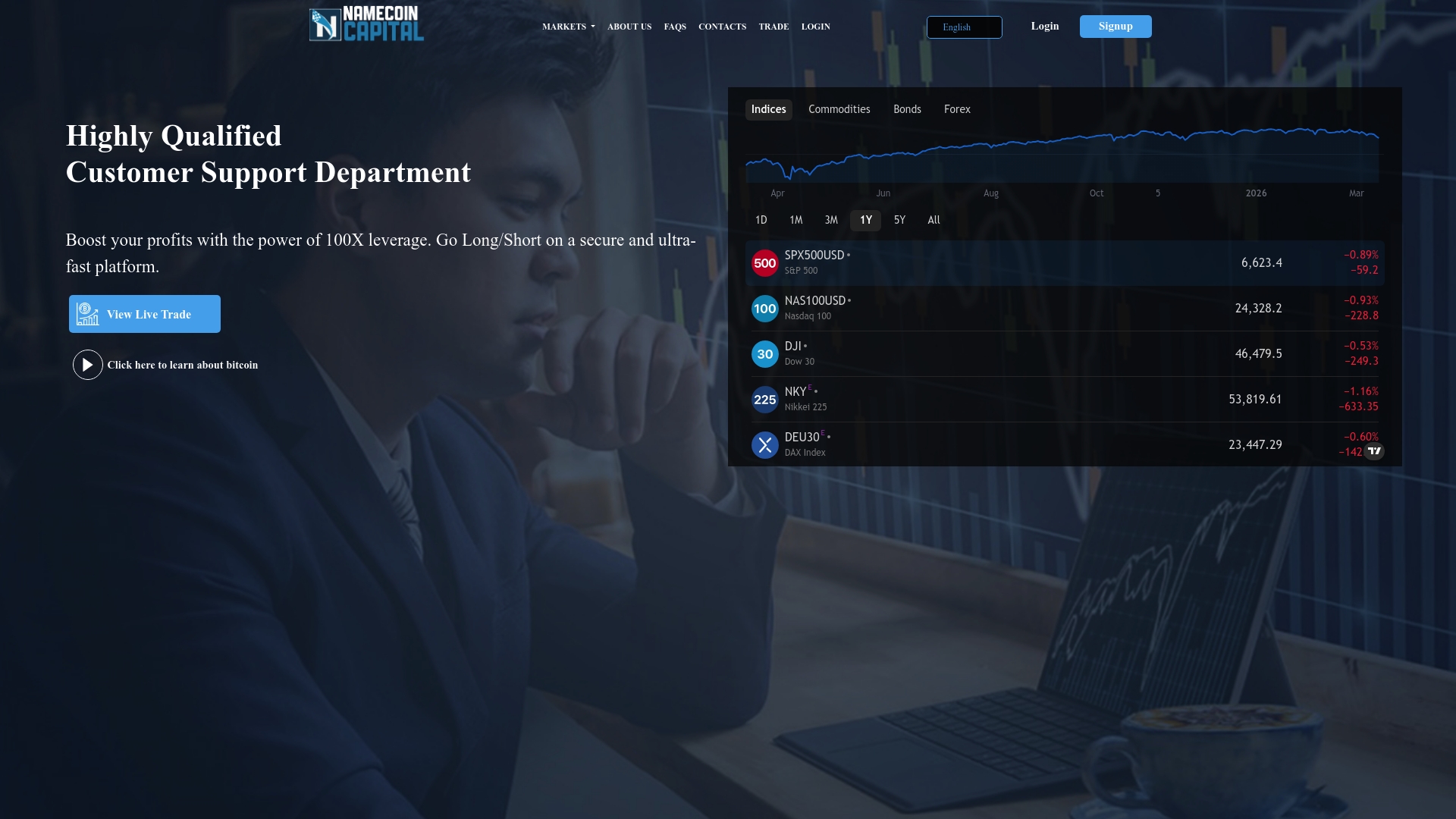Screen dimensions: 1456x819
Task: Click the chart icon on View Live Trade
Action: [88, 313]
